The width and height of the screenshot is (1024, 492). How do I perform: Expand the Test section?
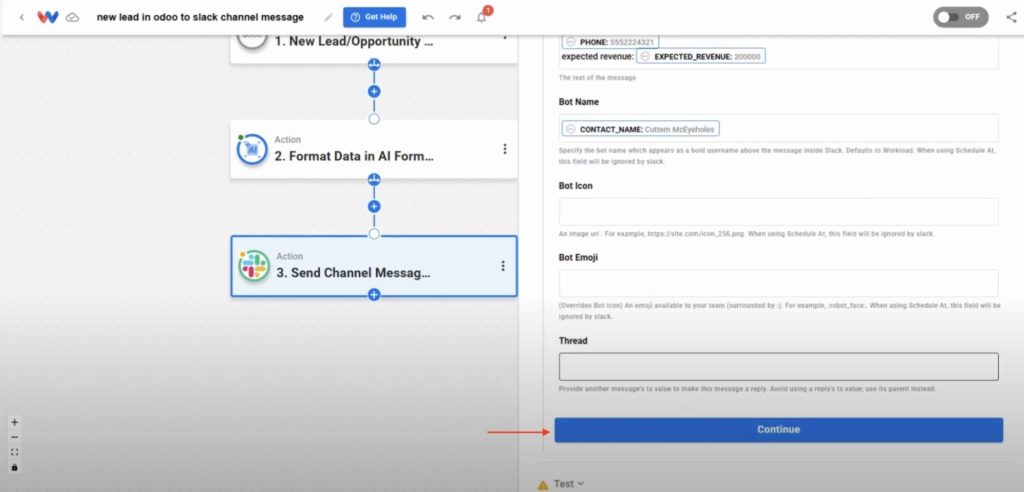pos(568,484)
